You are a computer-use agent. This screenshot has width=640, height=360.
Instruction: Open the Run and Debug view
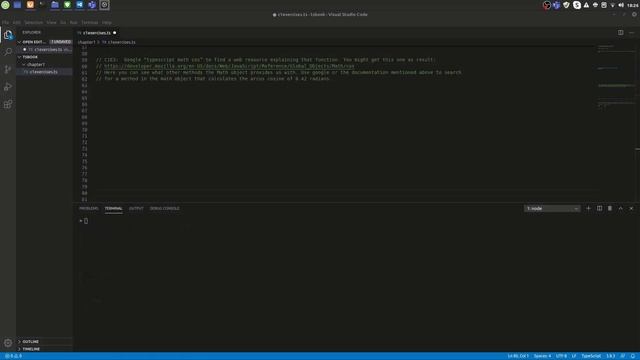(8, 87)
